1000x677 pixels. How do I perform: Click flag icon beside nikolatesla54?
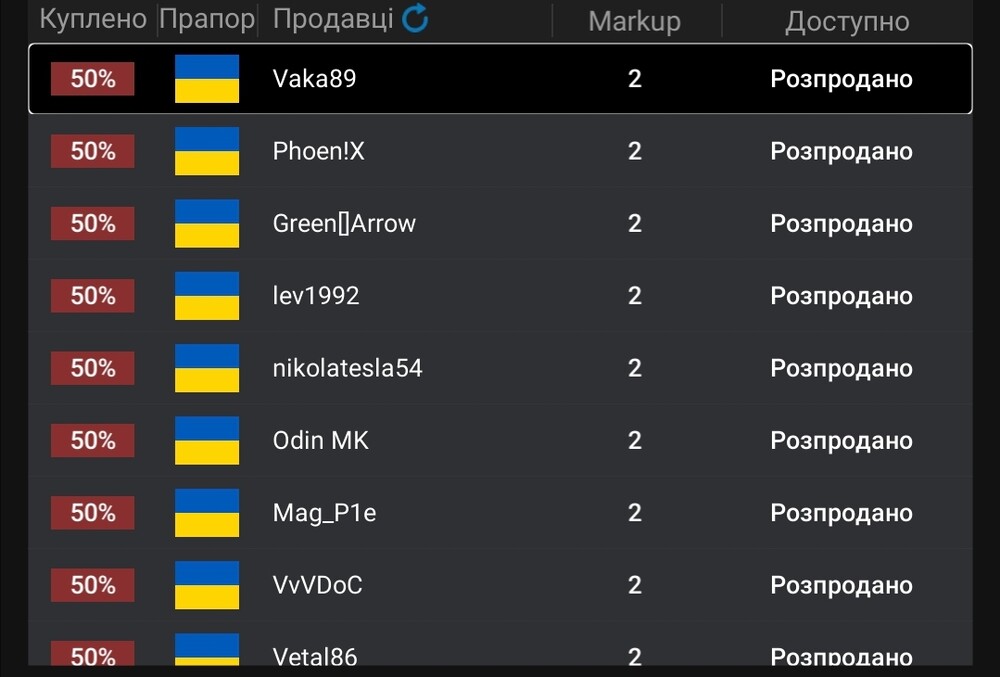[x=207, y=368]
